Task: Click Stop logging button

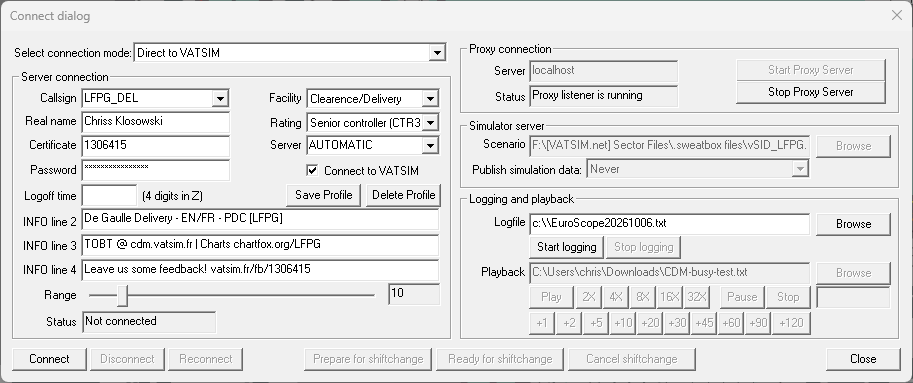Action: (x=643, y=247)
